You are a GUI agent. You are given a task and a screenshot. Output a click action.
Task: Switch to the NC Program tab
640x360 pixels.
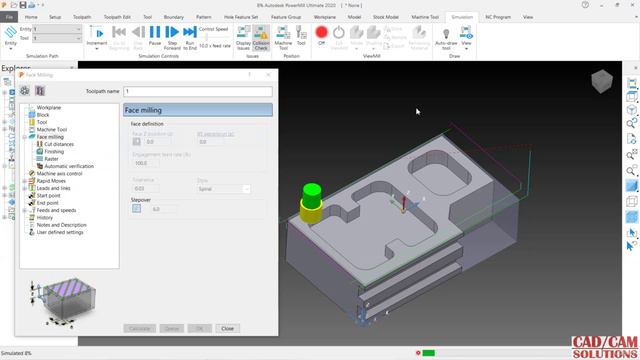498,17
